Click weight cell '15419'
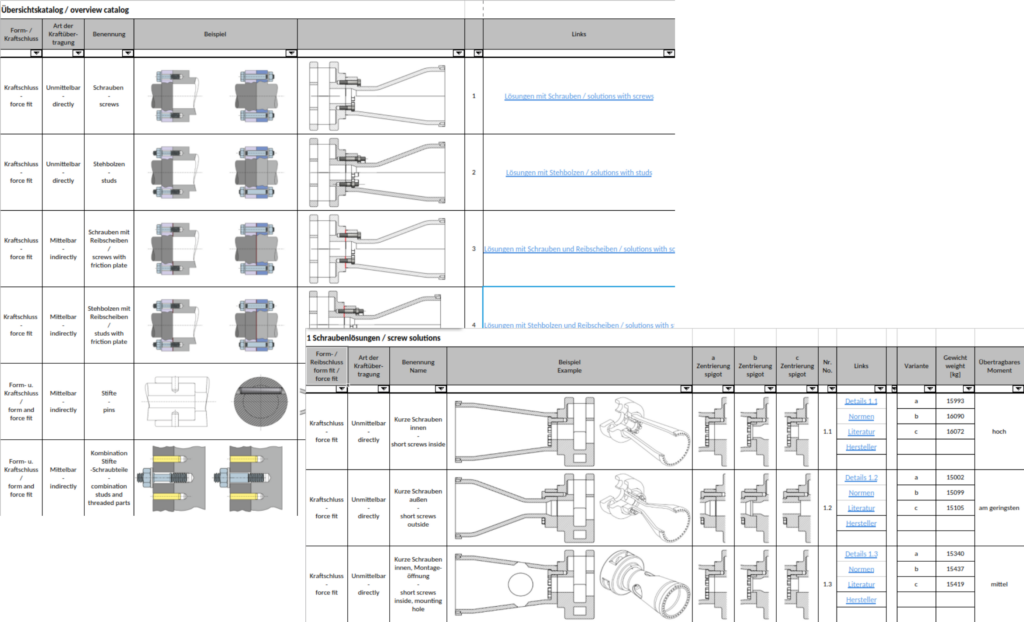The height and width of the screenshot is (622, 1024). pyautogui.click(x=955, y=585)
